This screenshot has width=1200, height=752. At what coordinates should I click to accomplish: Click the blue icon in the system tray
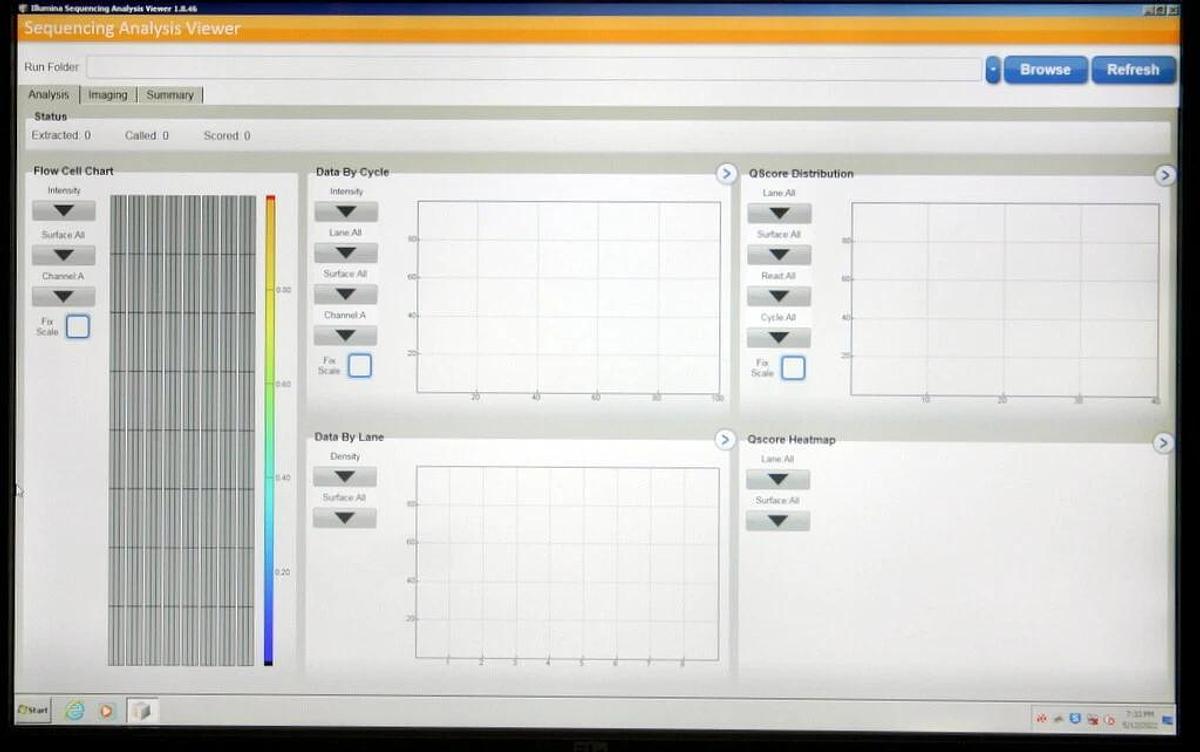tap(1073, 718)
